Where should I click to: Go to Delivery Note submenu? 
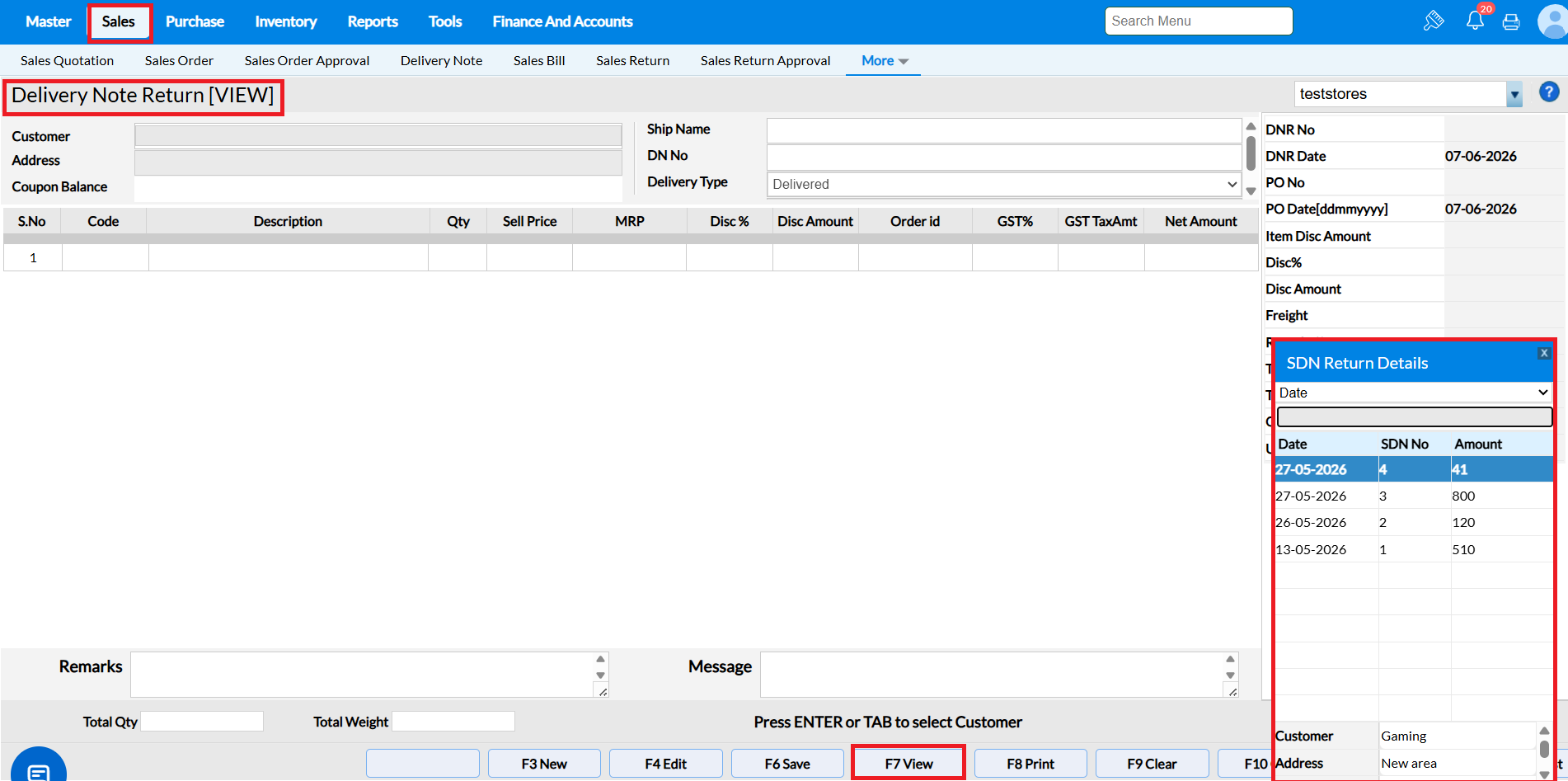click(441, 60)
